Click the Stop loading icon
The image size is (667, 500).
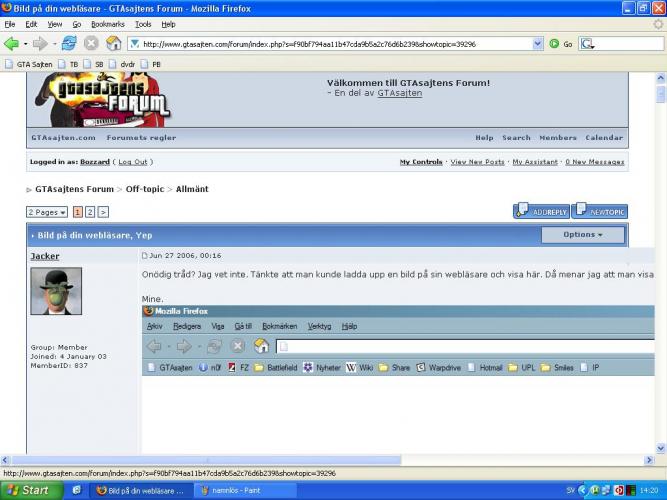pos(91,44)
